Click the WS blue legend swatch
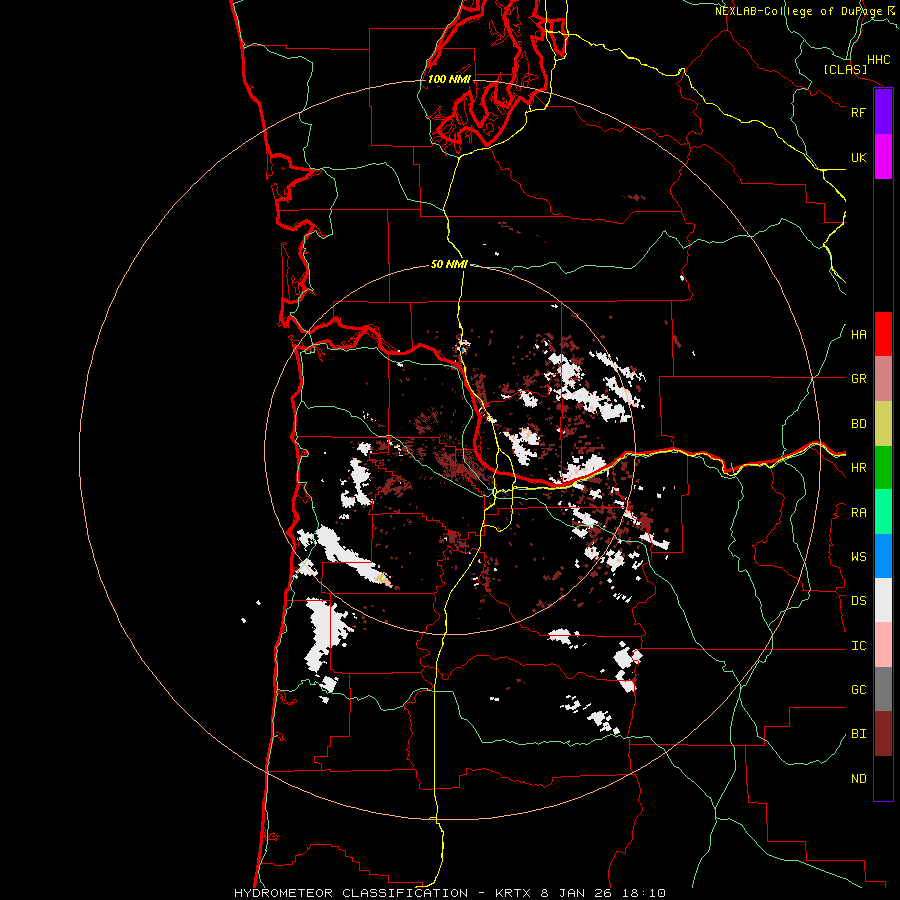This screenshot has width=900, height=900. tap(883, 556)
